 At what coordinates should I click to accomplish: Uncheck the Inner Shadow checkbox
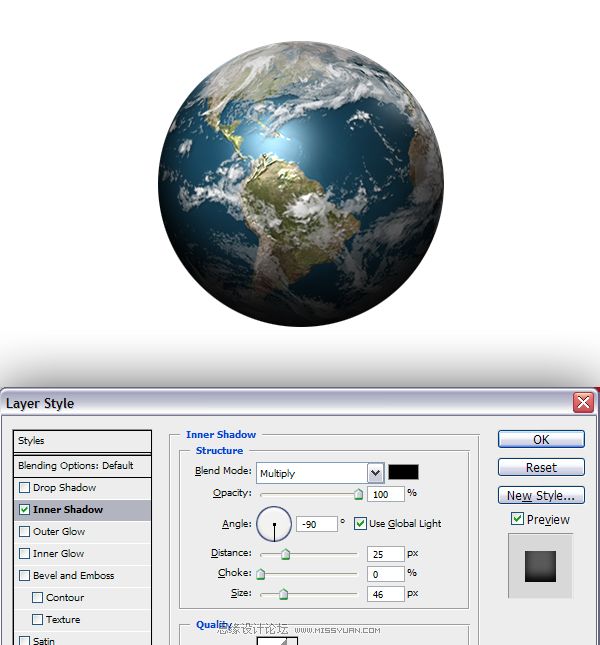(x=25, y=509)
